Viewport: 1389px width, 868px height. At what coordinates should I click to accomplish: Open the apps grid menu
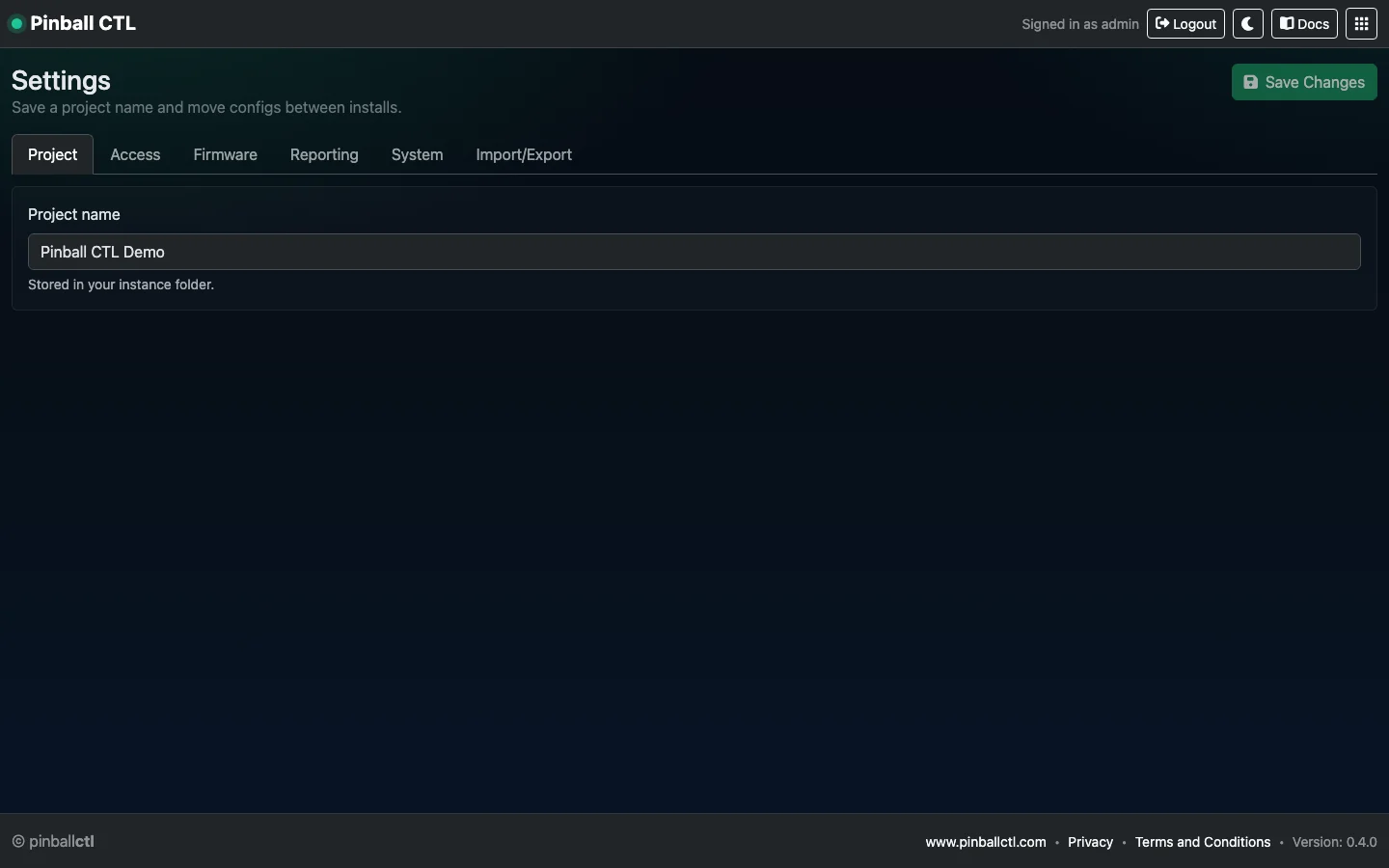pyautogui.click(x=1362, y=23)
